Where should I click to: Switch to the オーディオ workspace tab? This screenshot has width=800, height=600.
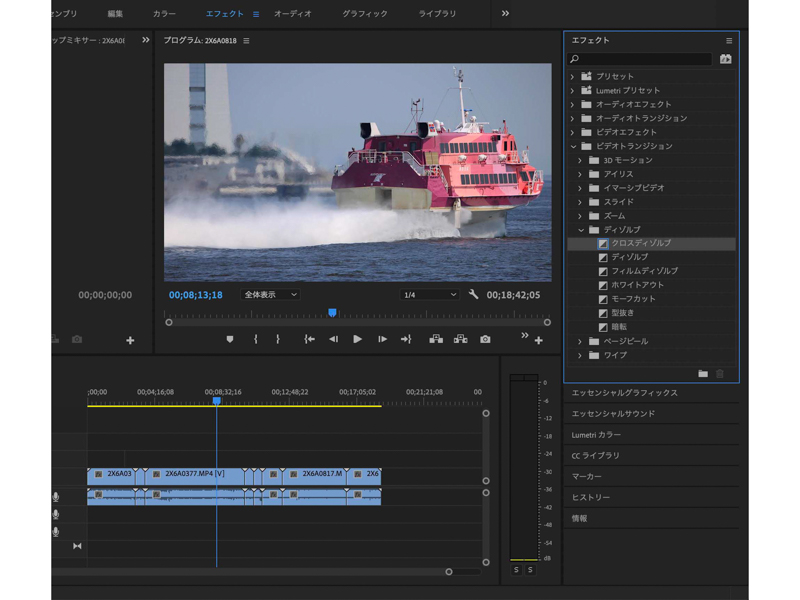(x=292, y=14)
